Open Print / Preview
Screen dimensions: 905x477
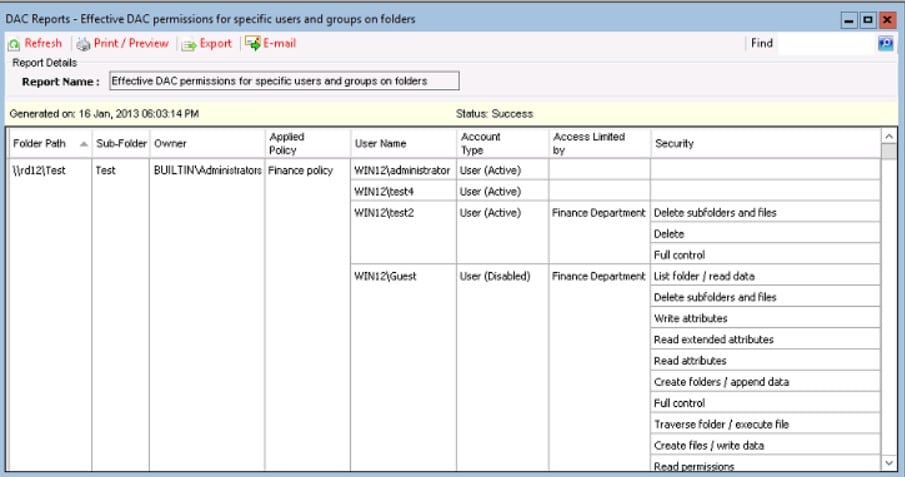click(131, 43)
